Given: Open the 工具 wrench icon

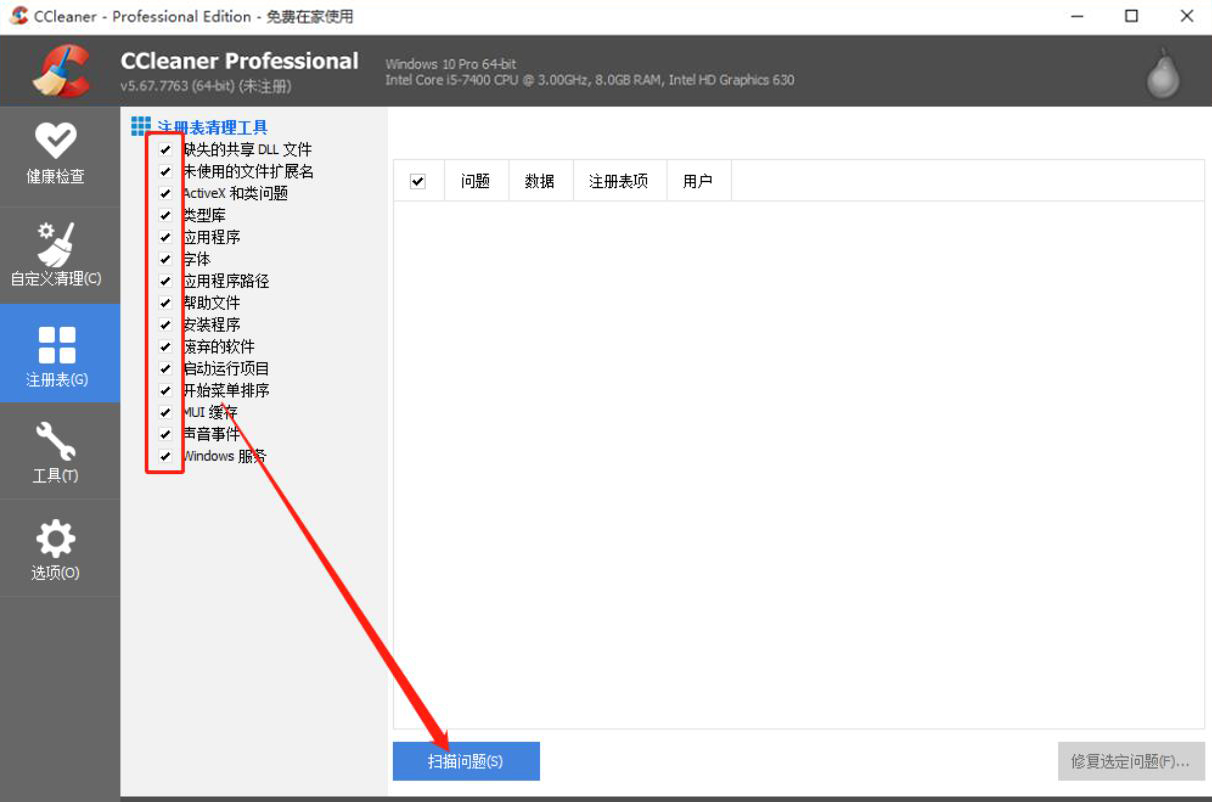Looking at the screenshot, I should (55, 442).
